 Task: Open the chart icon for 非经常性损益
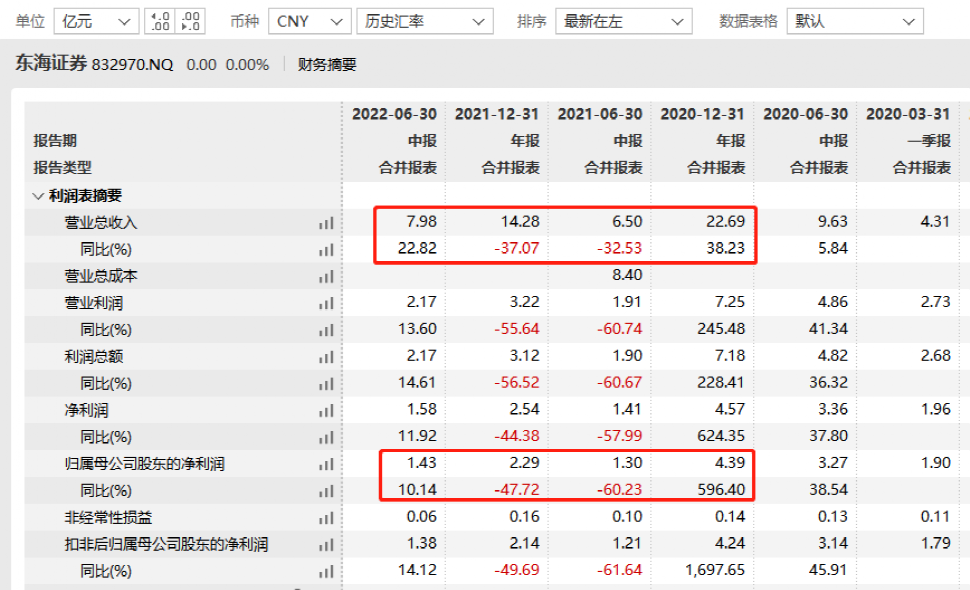point(325,518)
